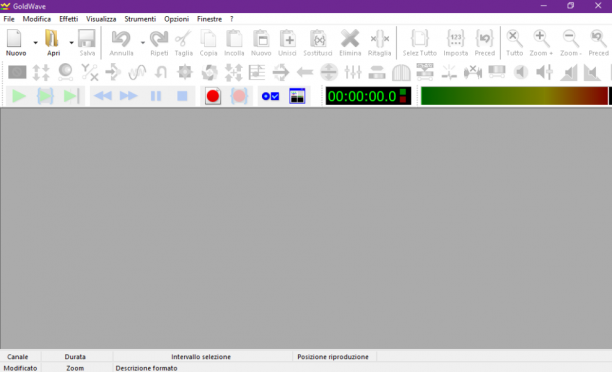Open a file with Apri

coord(53,43)
